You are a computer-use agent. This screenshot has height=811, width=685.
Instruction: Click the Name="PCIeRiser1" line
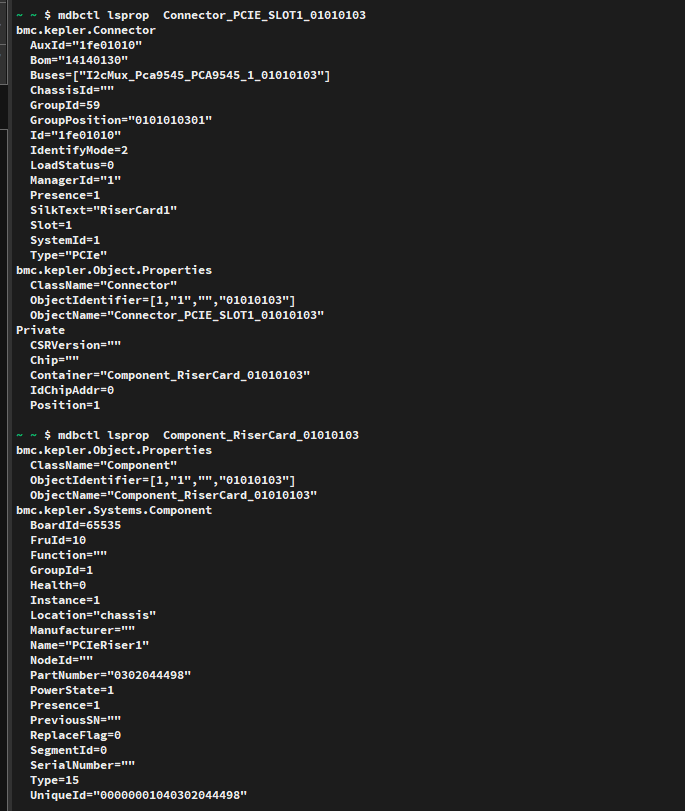click(90, 645)
